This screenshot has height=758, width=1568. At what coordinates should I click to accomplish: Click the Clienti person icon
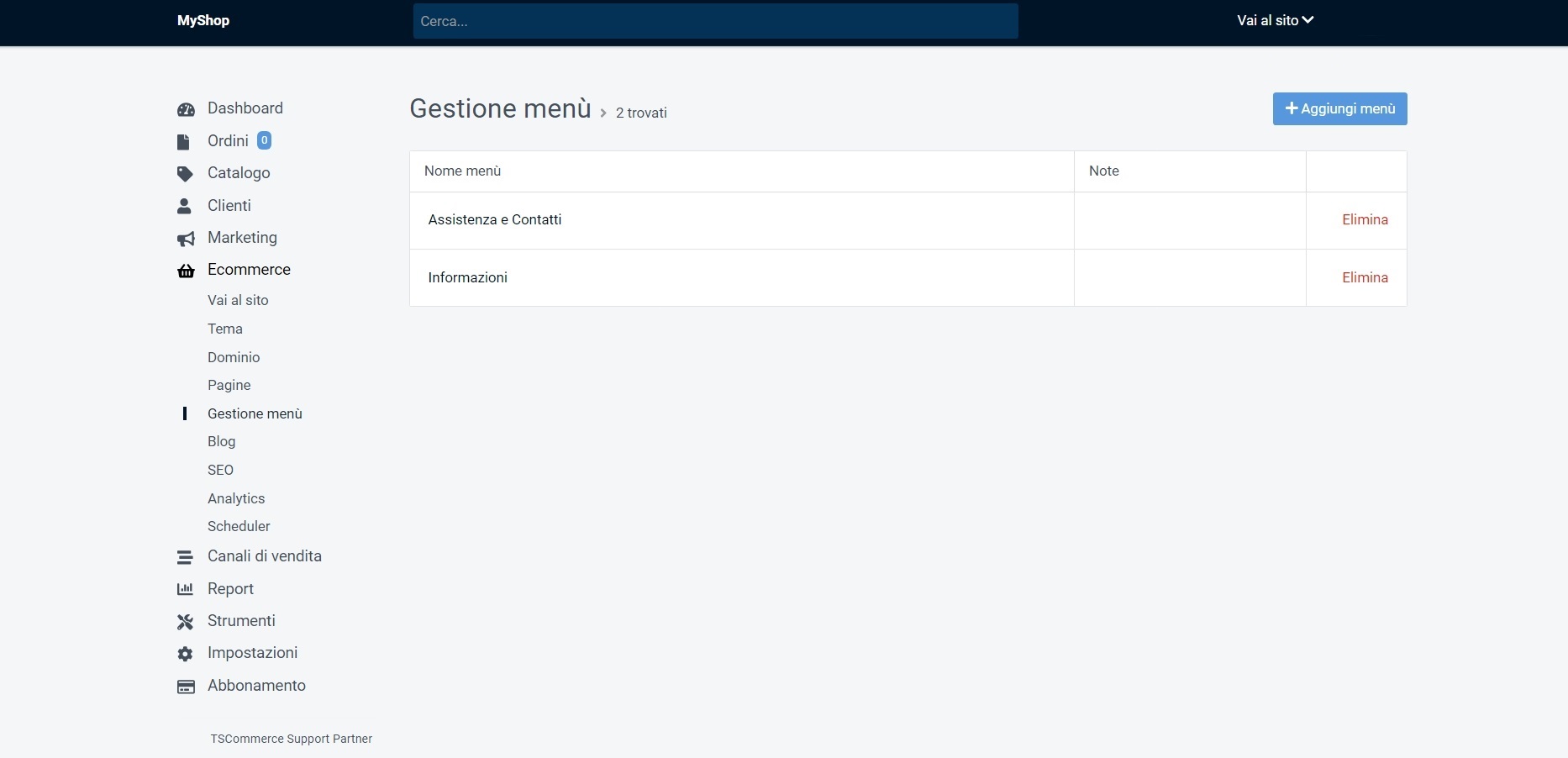(x=185, y=206)
